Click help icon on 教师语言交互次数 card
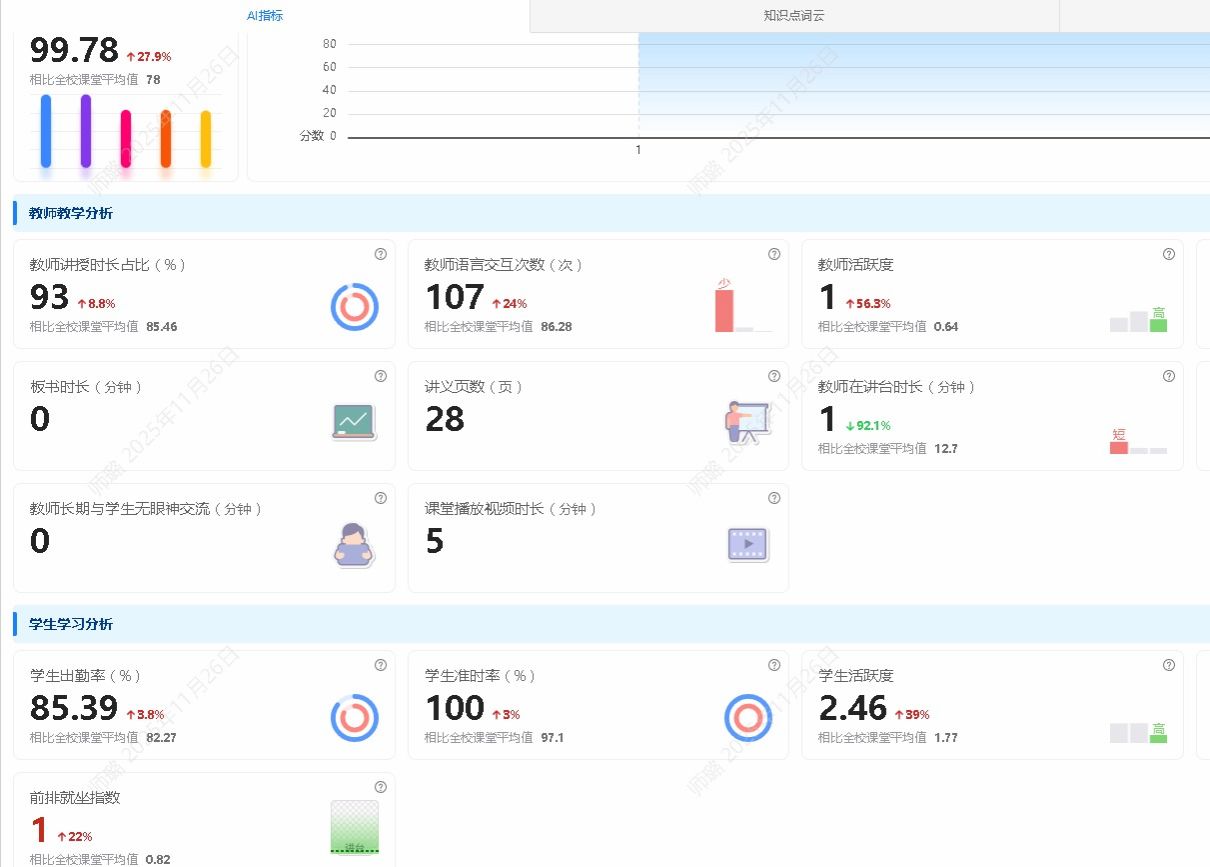Viewport: 1210px width, 867px height. 774,254
